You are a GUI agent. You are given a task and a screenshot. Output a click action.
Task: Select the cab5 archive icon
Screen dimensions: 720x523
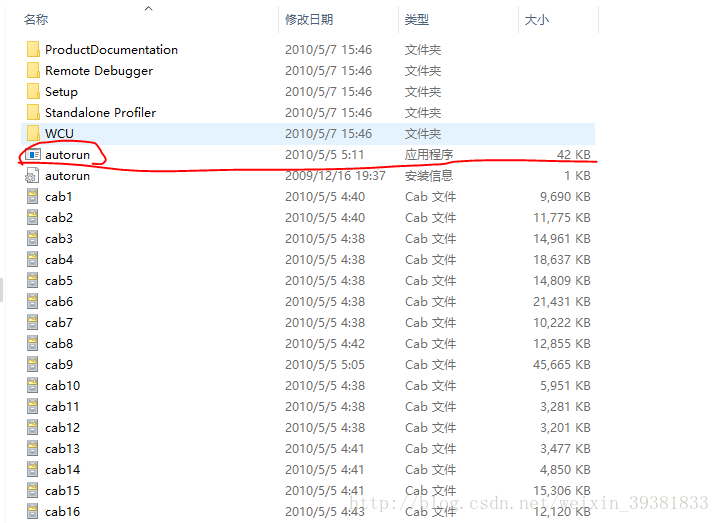click(33, 281)
